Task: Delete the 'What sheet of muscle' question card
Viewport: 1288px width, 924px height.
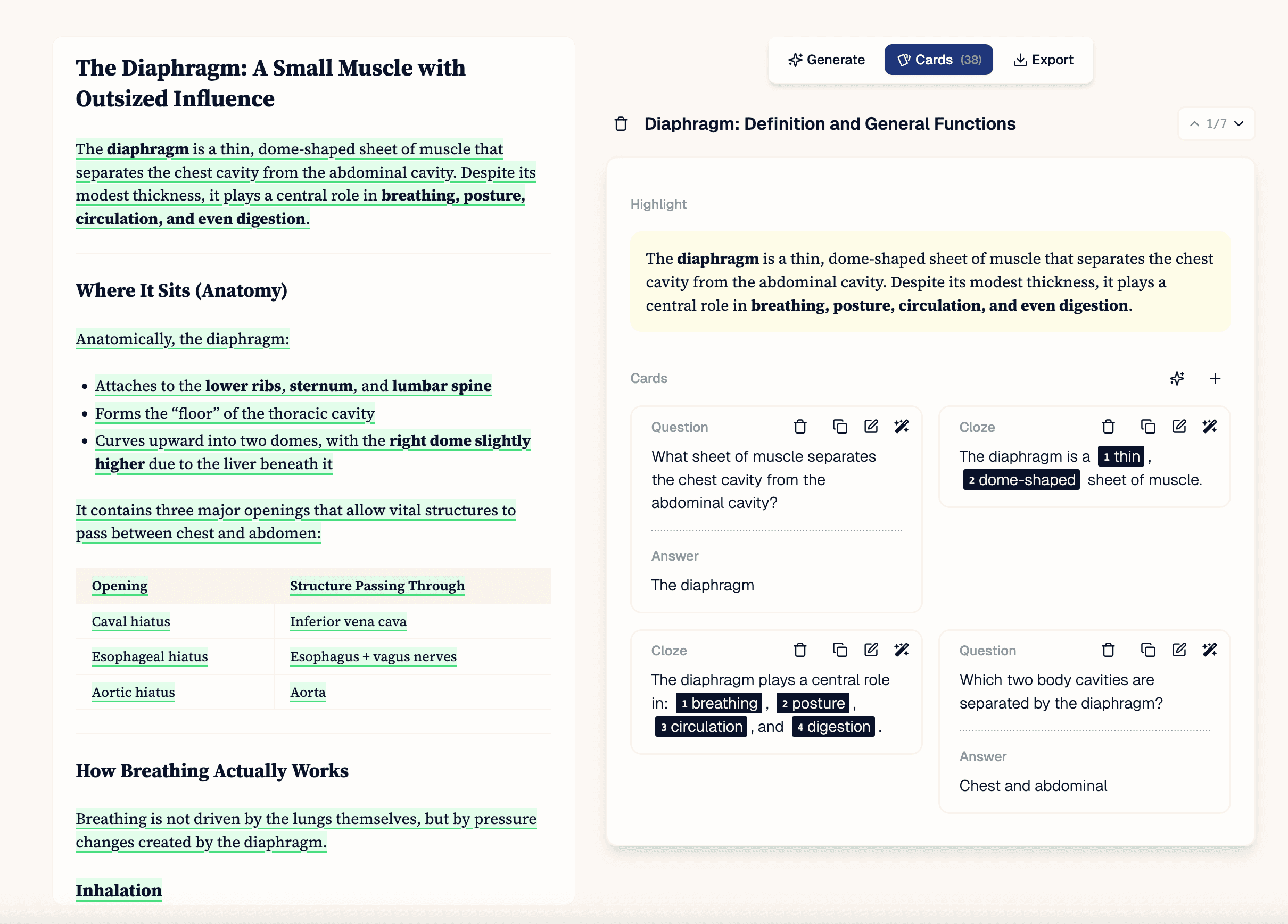Action: click(x=800, y=427)
